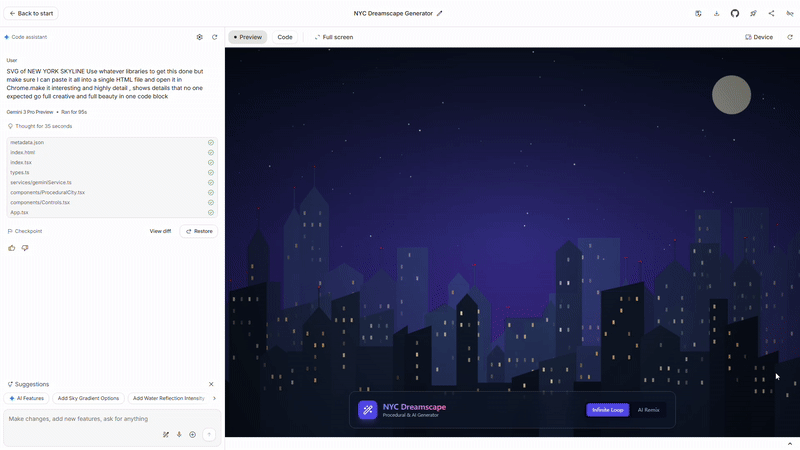Click the share icon in header

(771, 13)
